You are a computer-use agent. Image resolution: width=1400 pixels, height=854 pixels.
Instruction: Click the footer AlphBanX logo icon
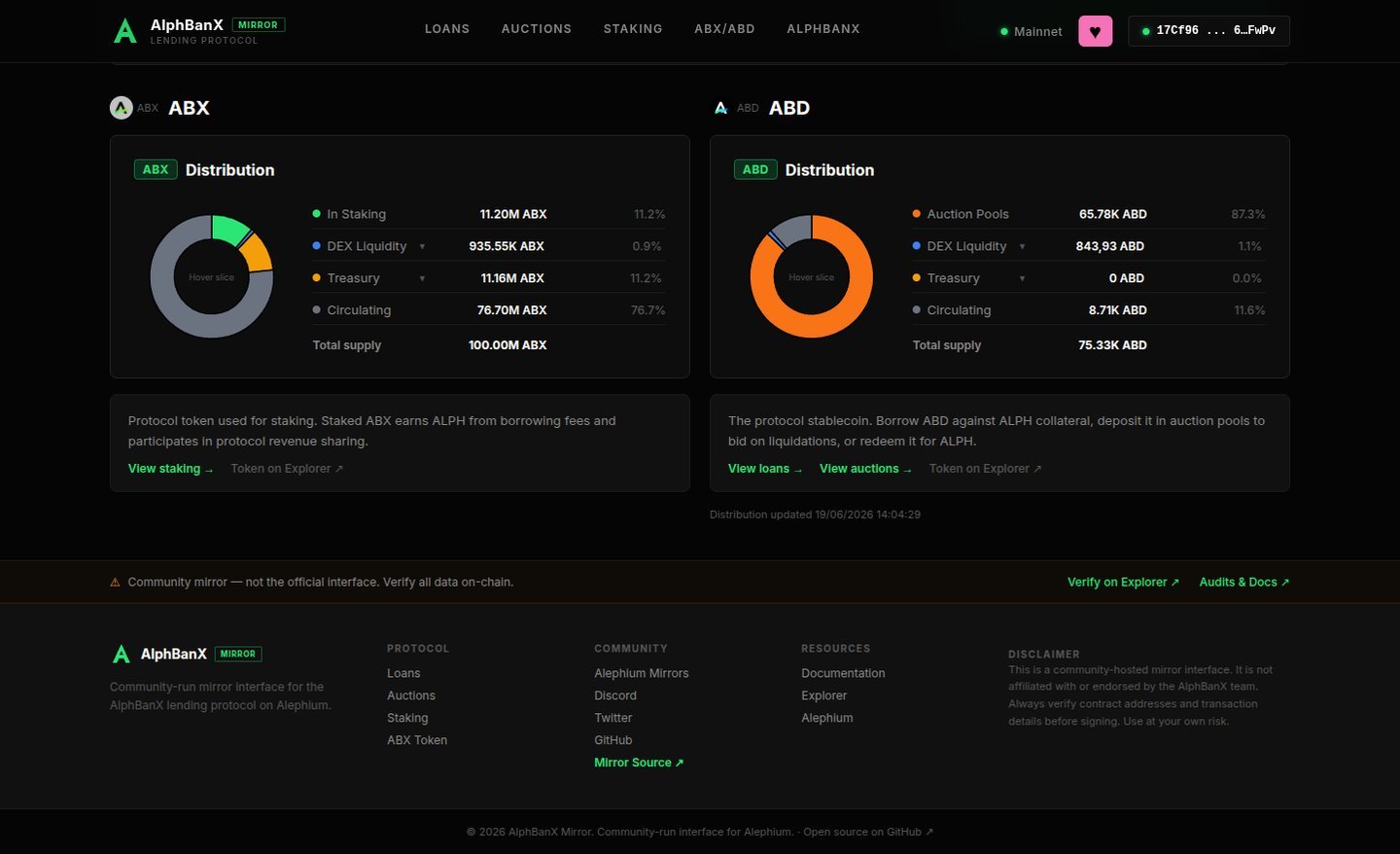(x=122, y=655)
